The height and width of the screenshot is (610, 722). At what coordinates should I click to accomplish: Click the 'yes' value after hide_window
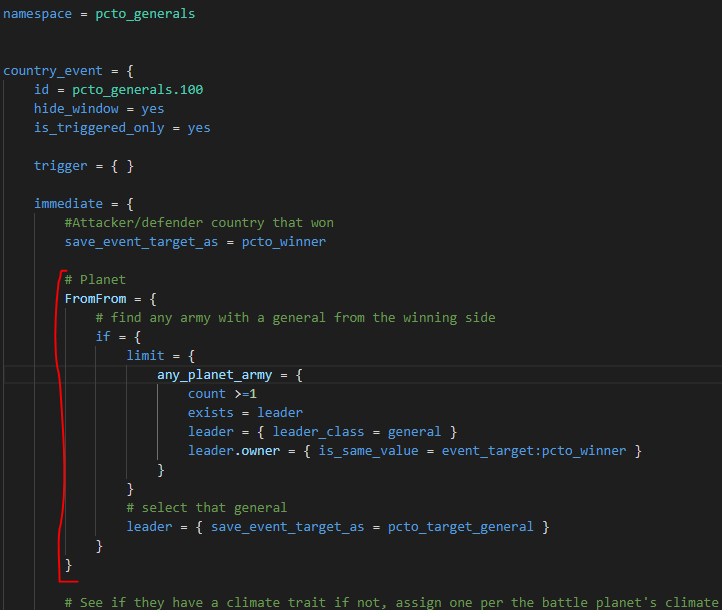click(x=153, y=109)
